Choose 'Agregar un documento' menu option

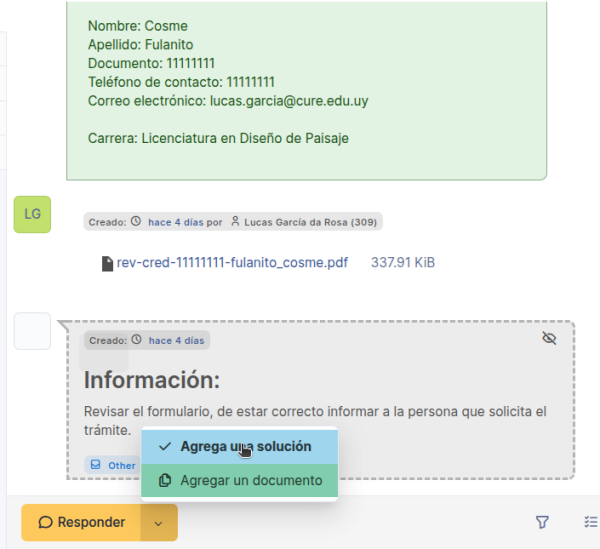pos(240,481)
